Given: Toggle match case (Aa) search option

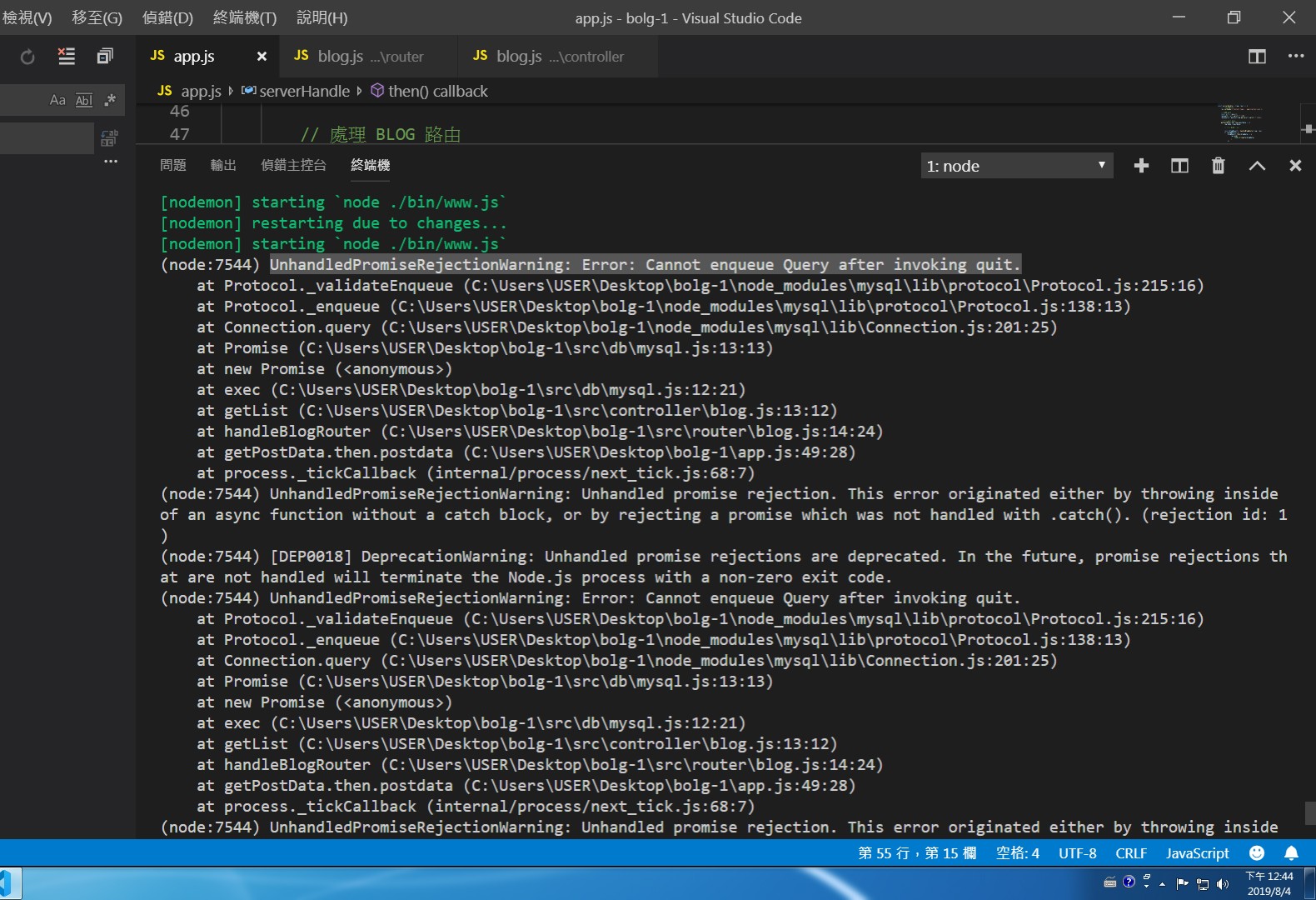Looking at the screenshot, I should coord(57,101).
